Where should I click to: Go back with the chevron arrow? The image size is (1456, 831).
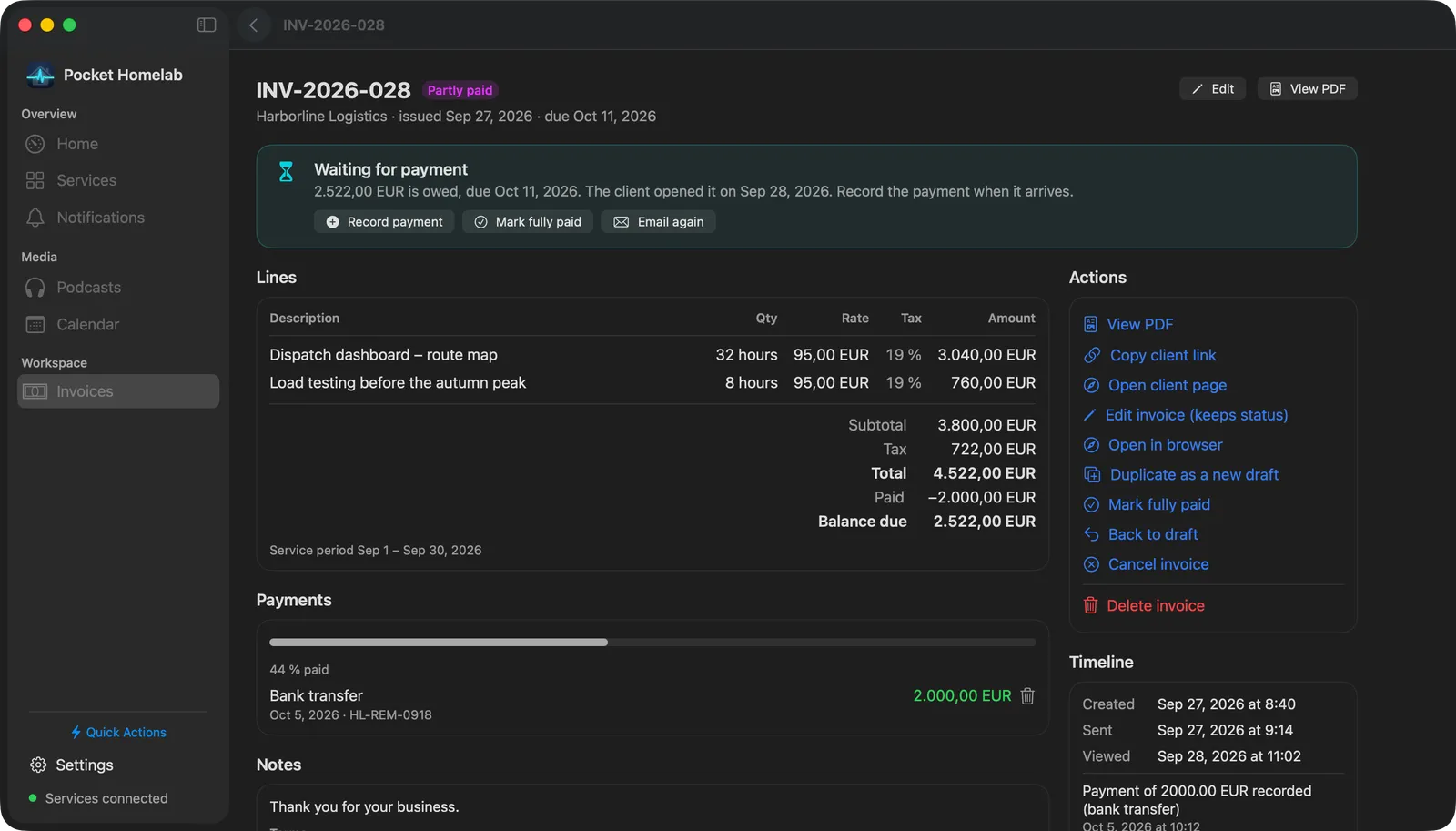(x=254, y=25)
